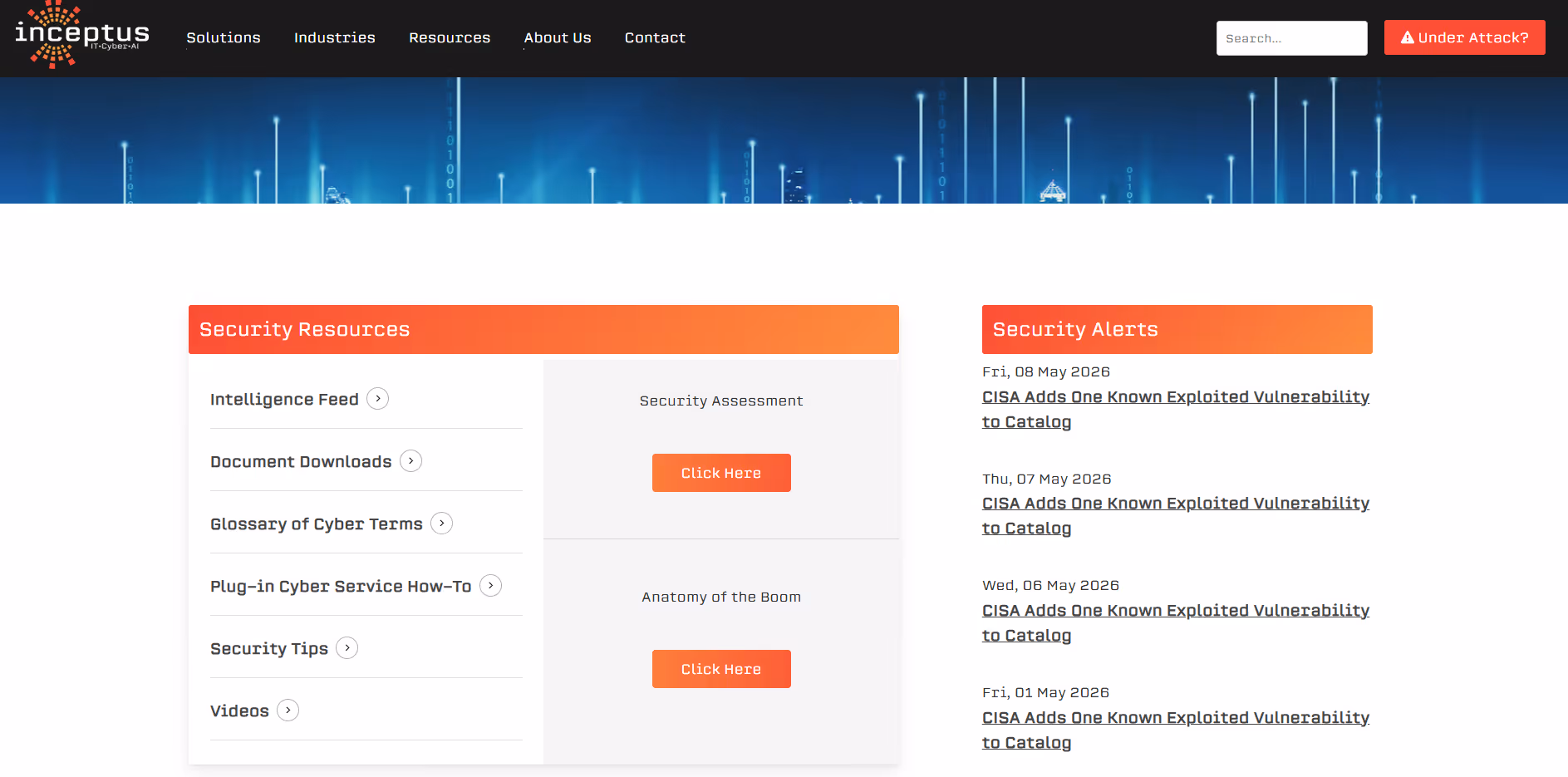Click Here under Security Assessment
The height and width of the screenshot is (777, 1568).
click(721, 473)
